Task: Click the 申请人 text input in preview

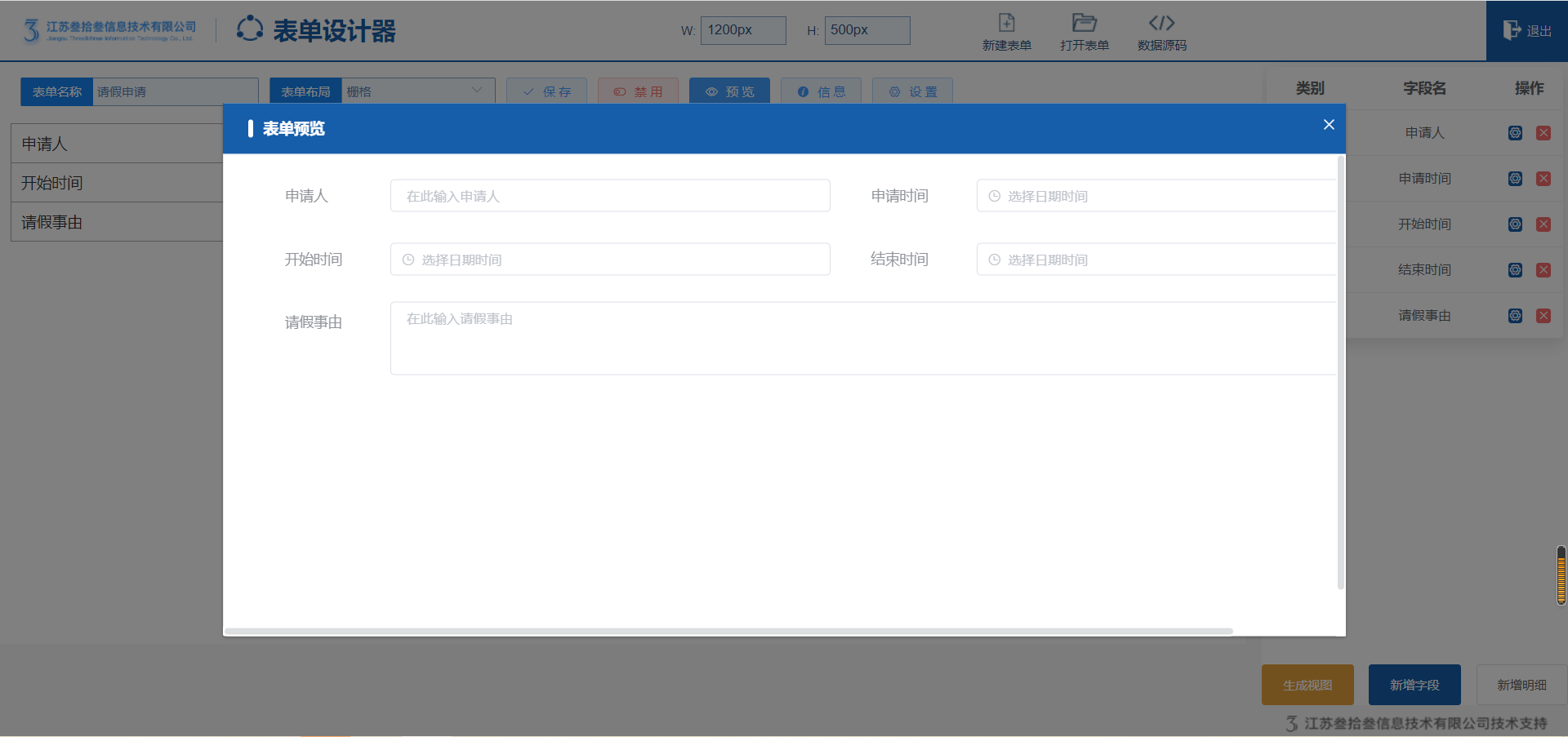Action: (x=610, y=196)
